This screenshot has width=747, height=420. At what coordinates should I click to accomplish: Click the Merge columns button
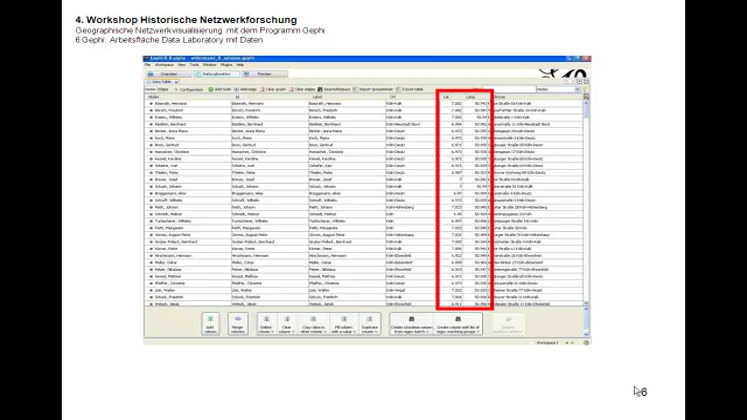pos(238,324)
